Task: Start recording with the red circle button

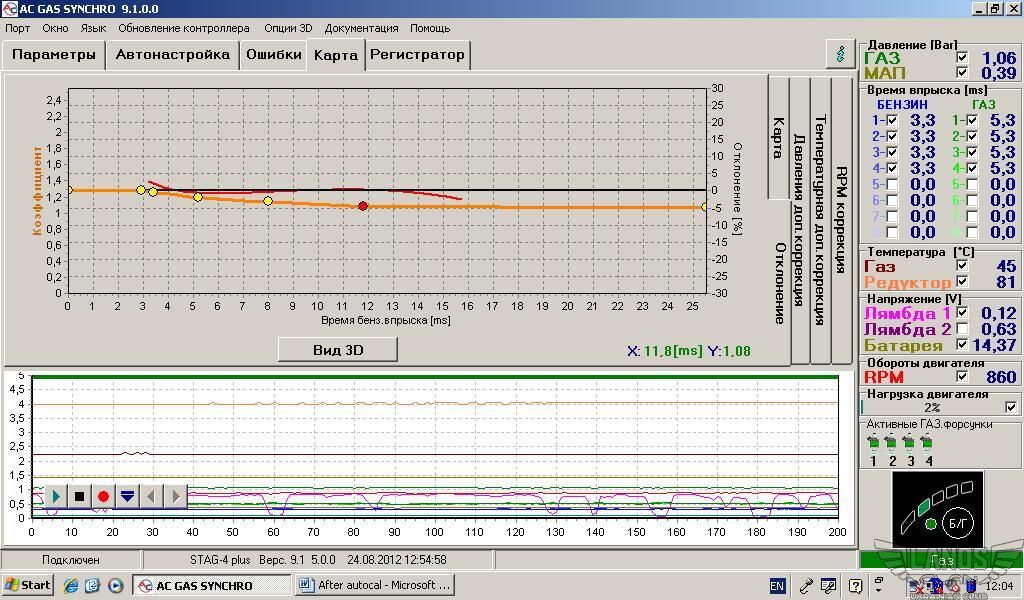Action: pyautogui.click(x=103, y=496)
